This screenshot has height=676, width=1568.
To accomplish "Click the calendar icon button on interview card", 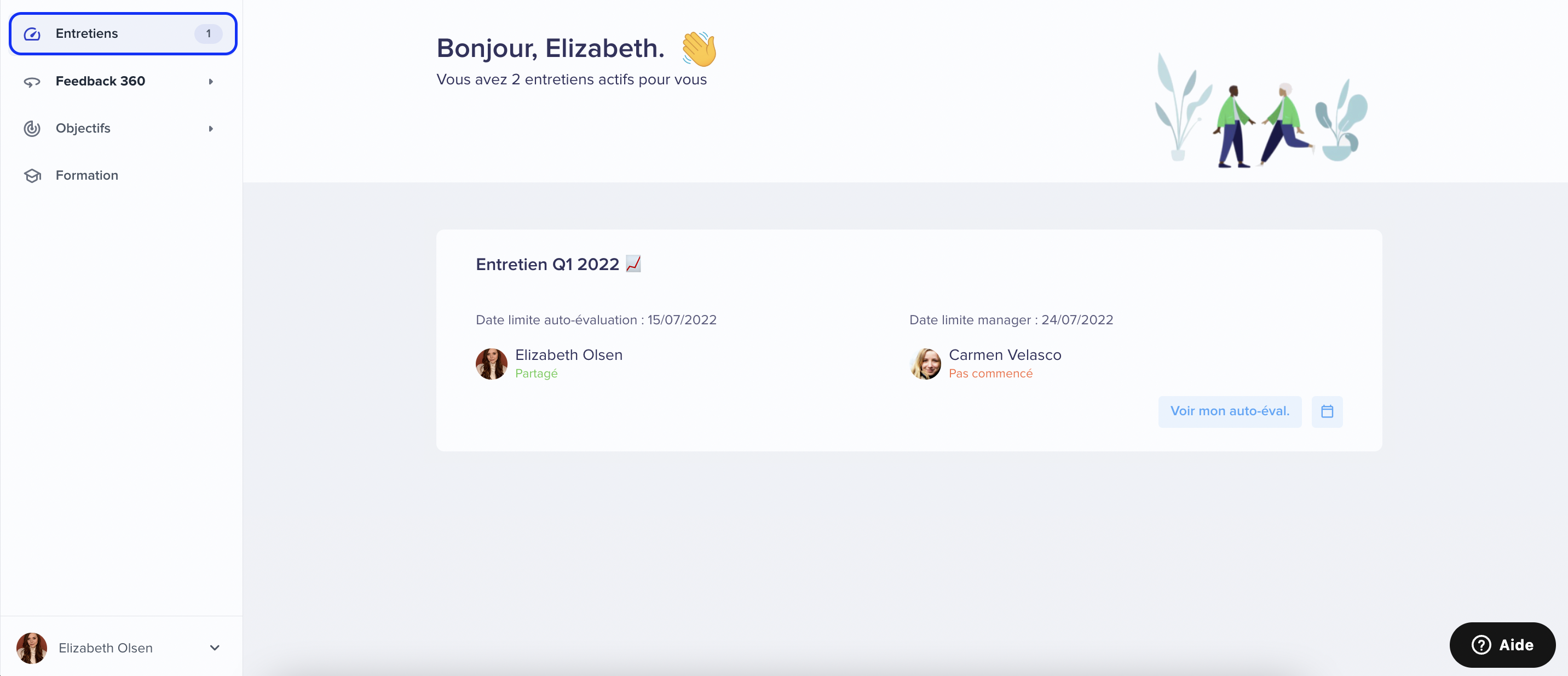I will pyautogui.click(x=1327, y=411).
